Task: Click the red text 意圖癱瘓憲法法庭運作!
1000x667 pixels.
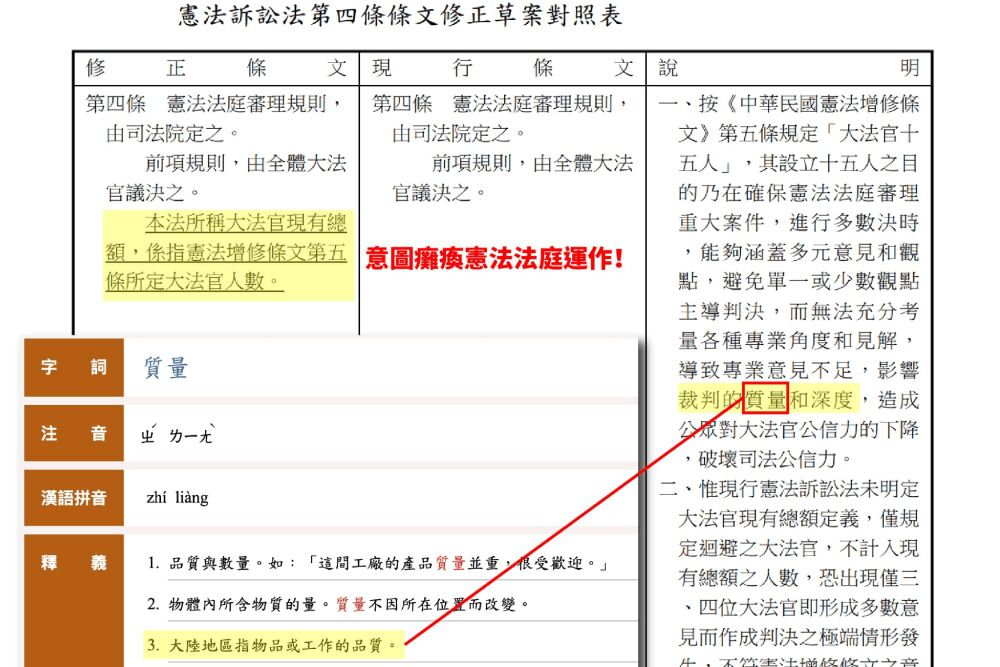Action: point(496,259)
